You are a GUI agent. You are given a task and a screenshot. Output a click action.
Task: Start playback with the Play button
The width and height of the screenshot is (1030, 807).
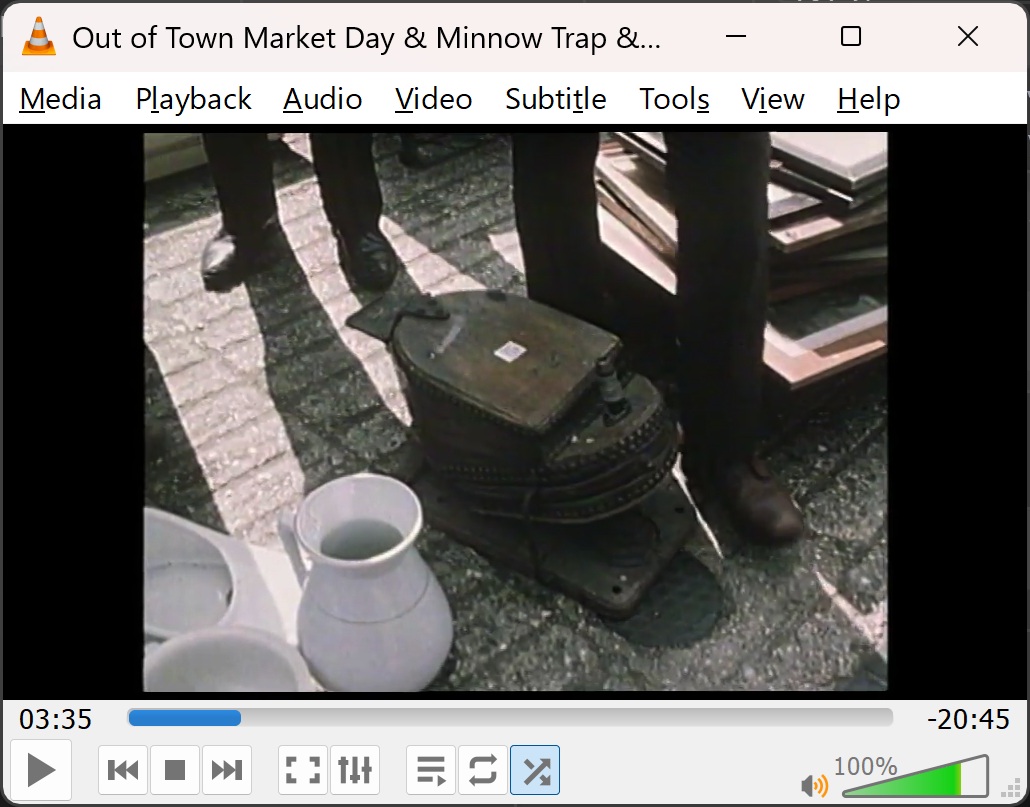[x=41, y=770]
